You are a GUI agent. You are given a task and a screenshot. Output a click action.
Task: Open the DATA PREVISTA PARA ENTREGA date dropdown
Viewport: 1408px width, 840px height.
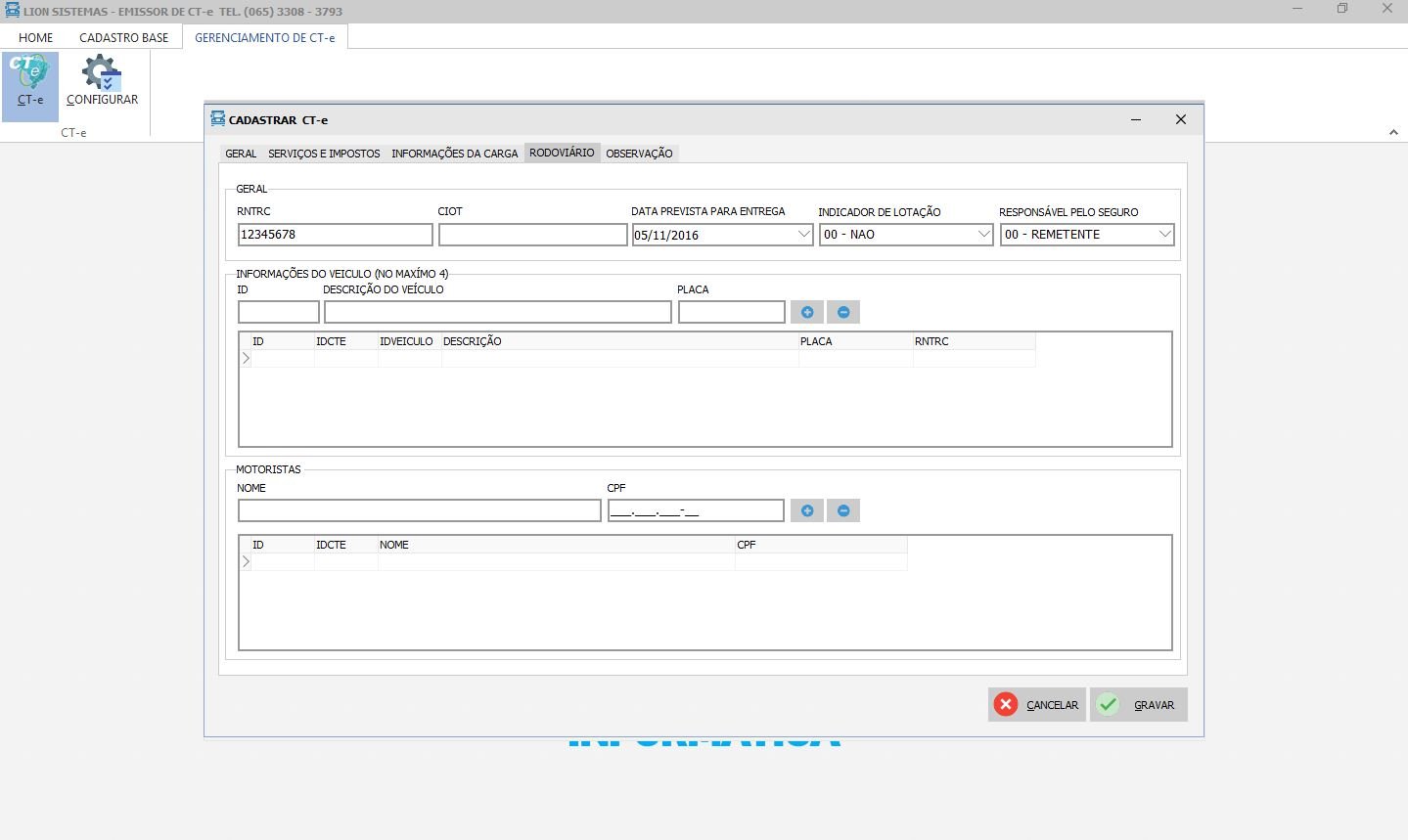tap(803, 235)
